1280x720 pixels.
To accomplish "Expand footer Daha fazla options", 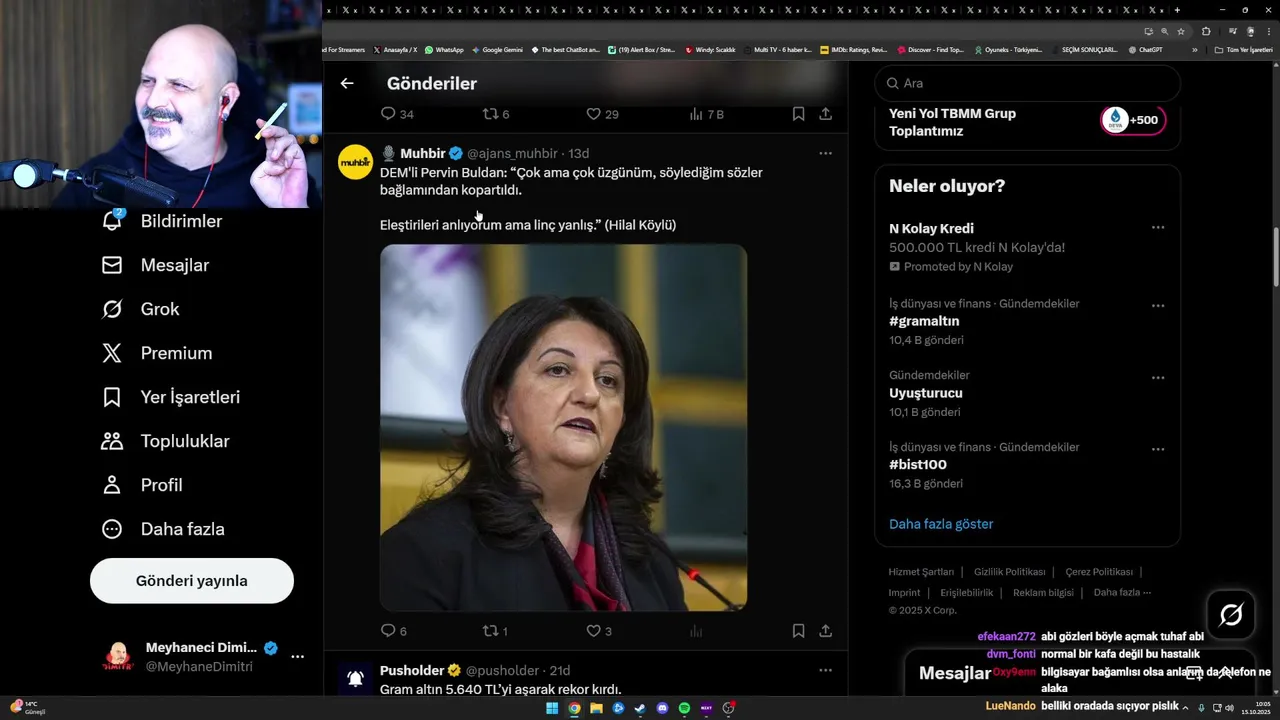I will tap(1122, 593).
